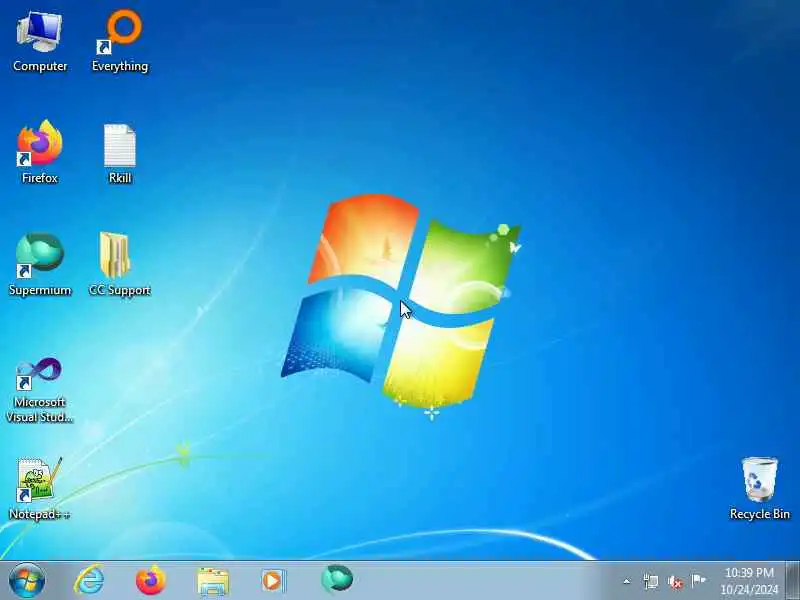Viewport: 800px width, 600px height.
Task: Select the Rkill text file icon
Action: point(120,153)
